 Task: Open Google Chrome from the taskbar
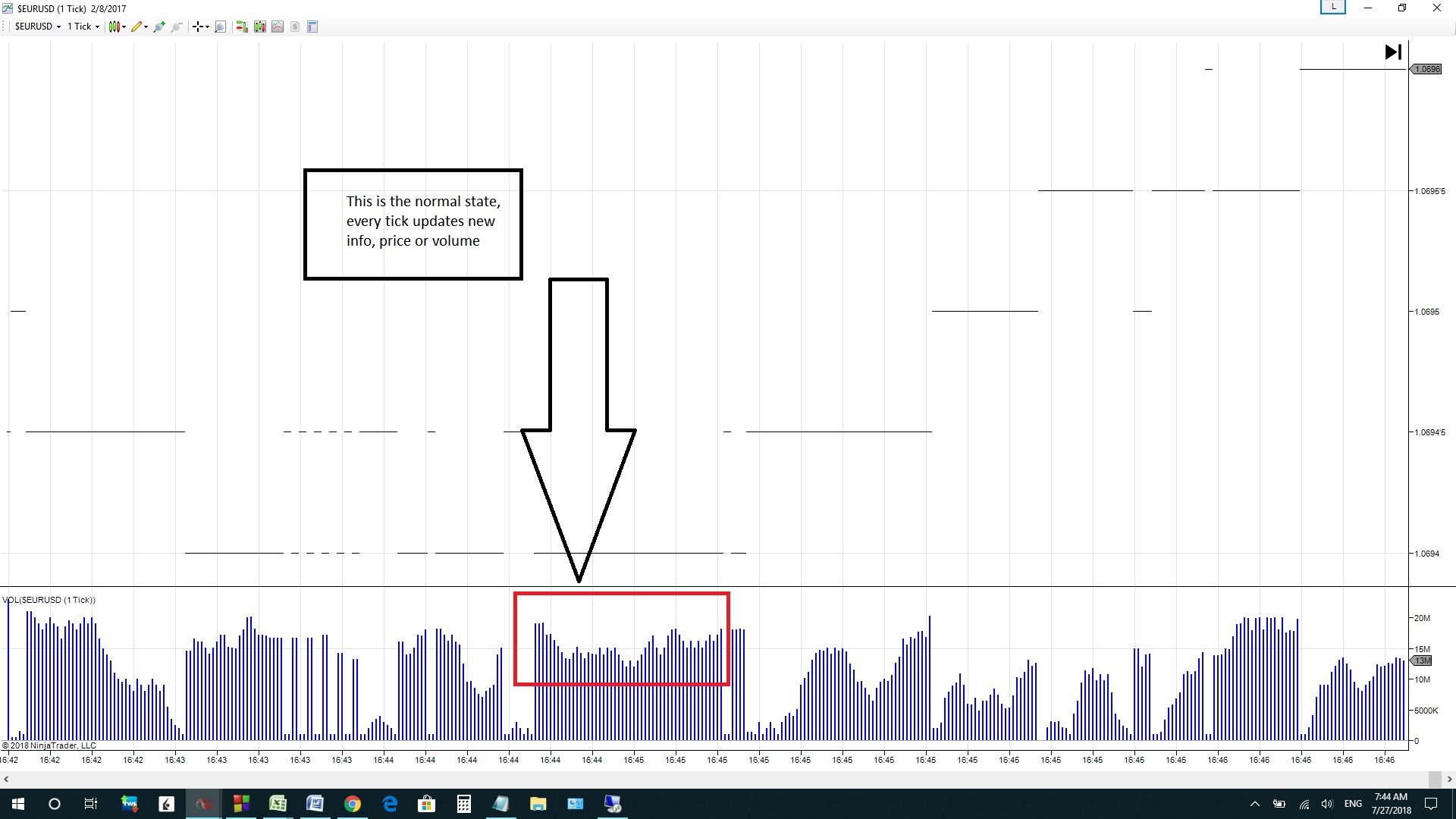(x=353, y=804)
